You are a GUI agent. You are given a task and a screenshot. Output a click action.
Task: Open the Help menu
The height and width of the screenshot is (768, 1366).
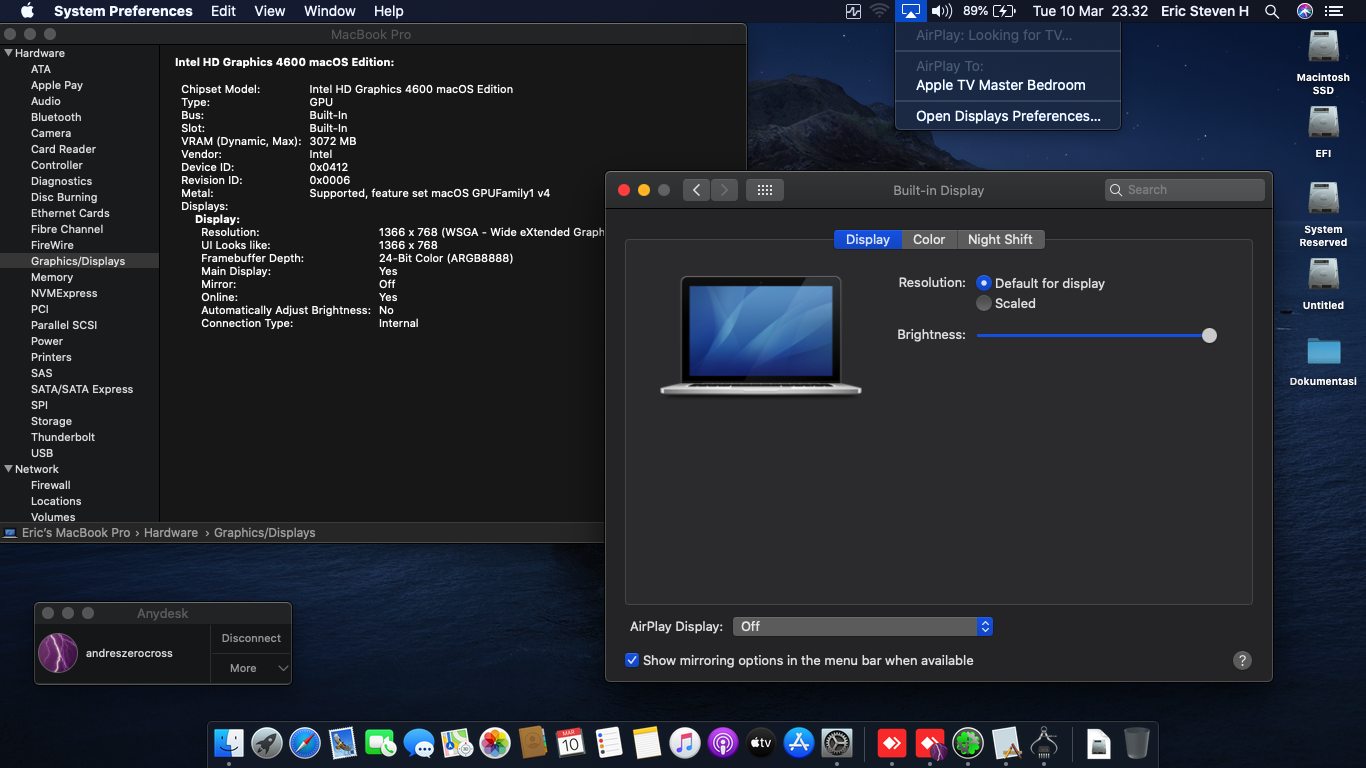(x=388, y=11)
